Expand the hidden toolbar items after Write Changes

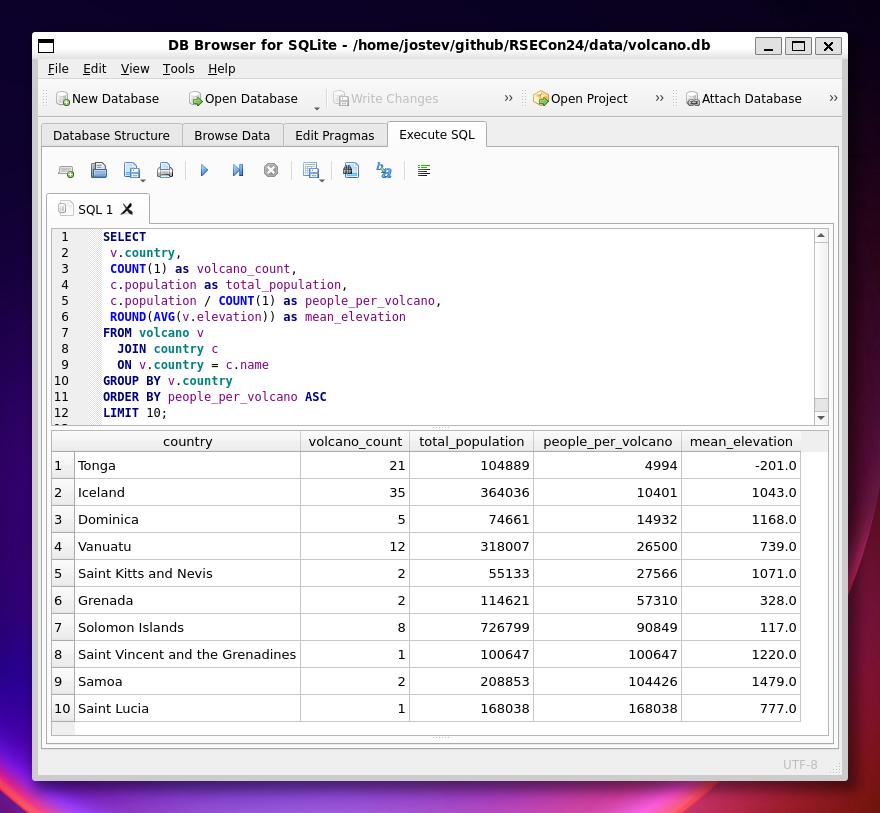point(508,98)
